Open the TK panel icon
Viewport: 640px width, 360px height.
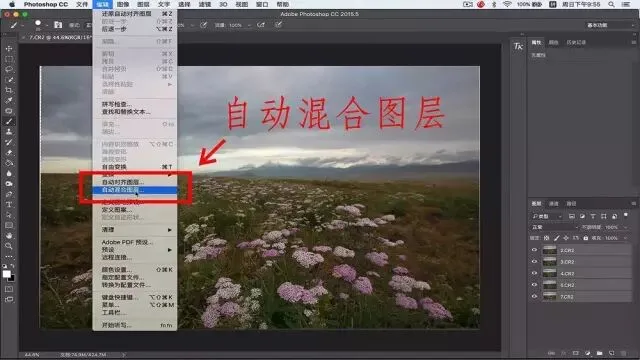(518, 47)
